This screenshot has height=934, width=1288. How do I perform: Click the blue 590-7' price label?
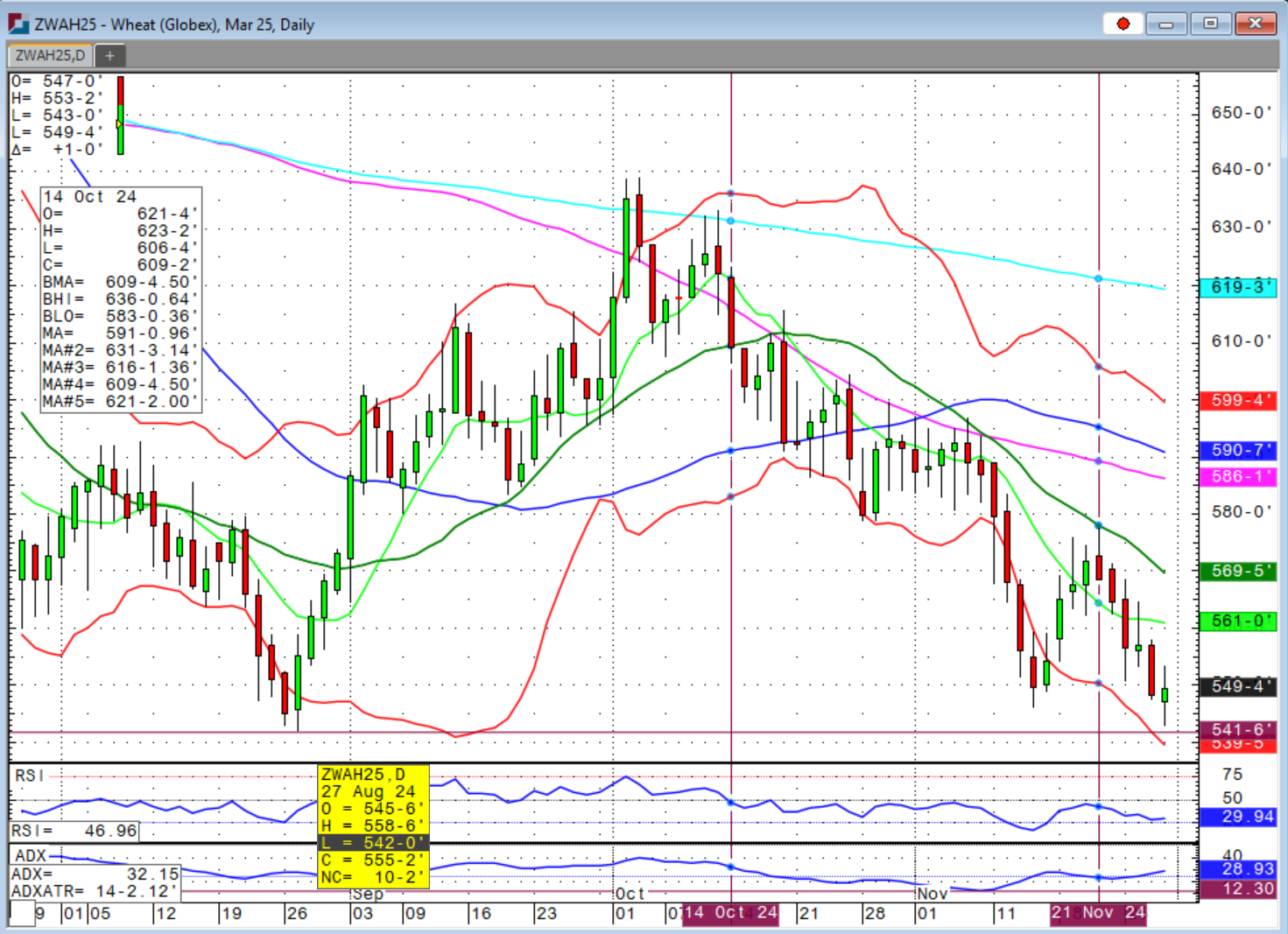pyautogui.click(x=1238, y=450)
